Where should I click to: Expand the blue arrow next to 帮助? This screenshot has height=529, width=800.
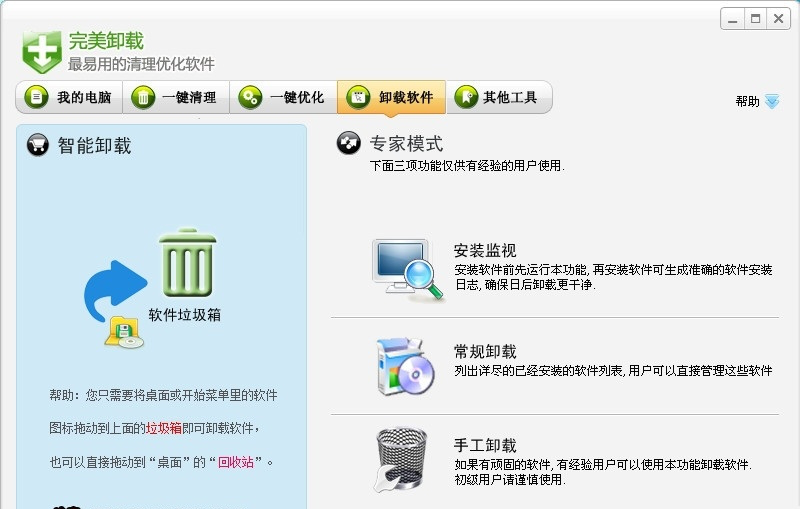[772, 101]
